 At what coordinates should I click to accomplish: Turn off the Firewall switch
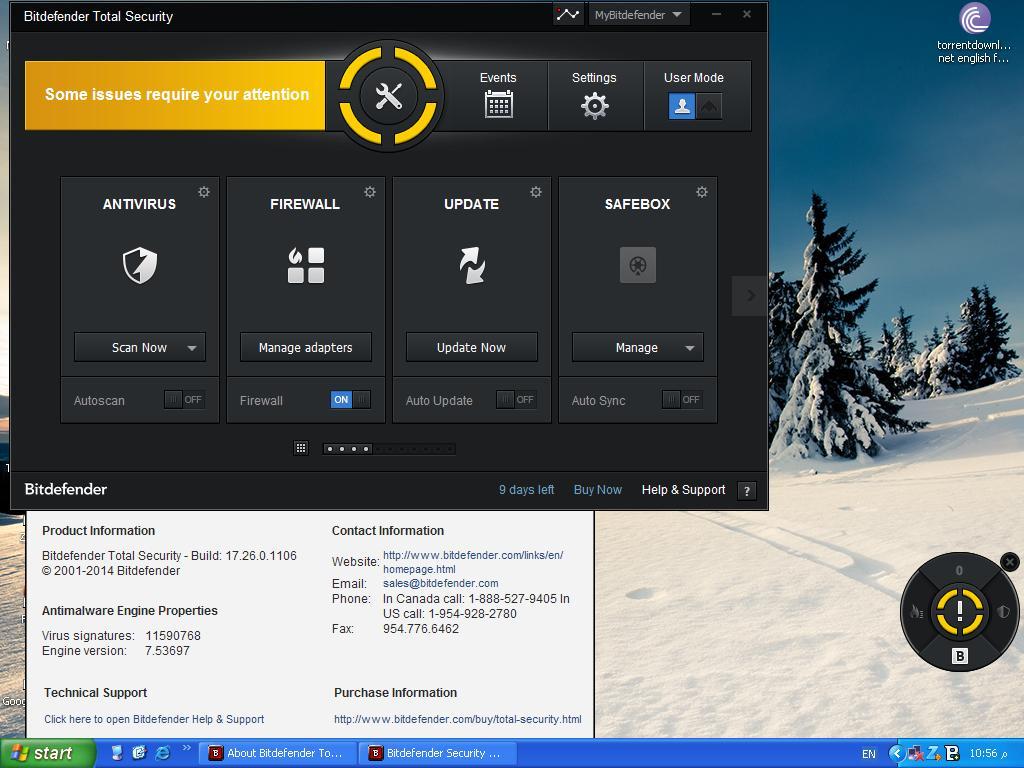coord(351,400)
